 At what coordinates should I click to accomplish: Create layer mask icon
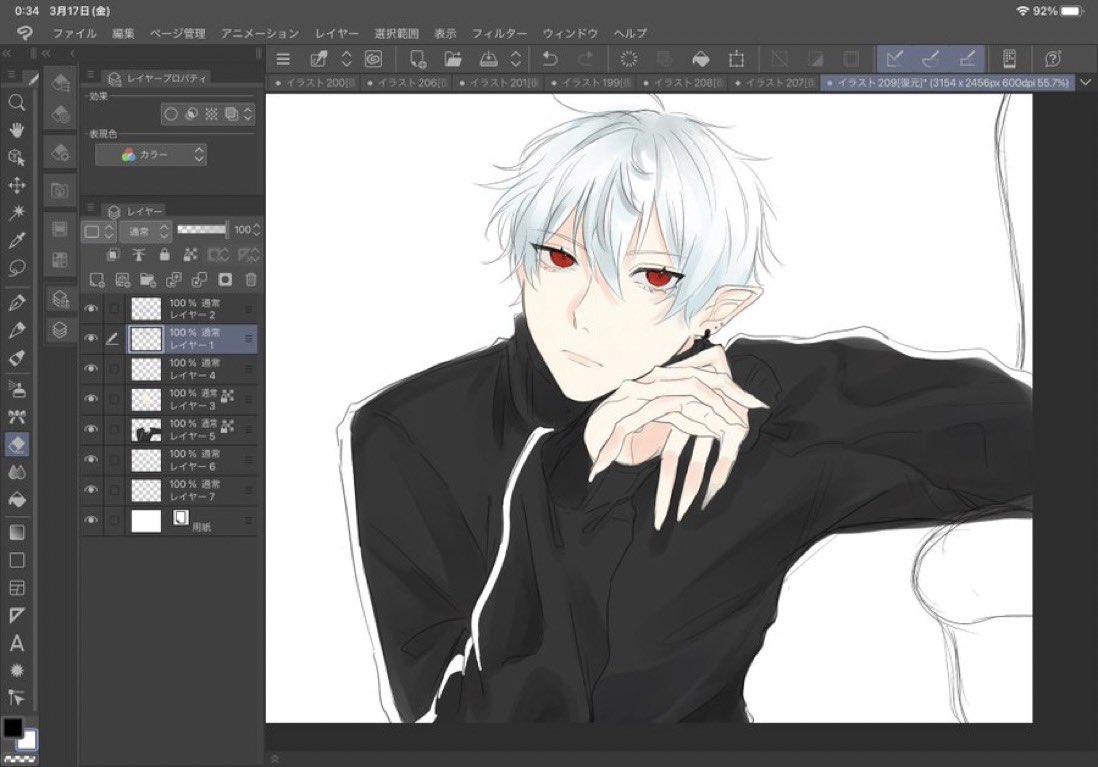coord(225,280)
